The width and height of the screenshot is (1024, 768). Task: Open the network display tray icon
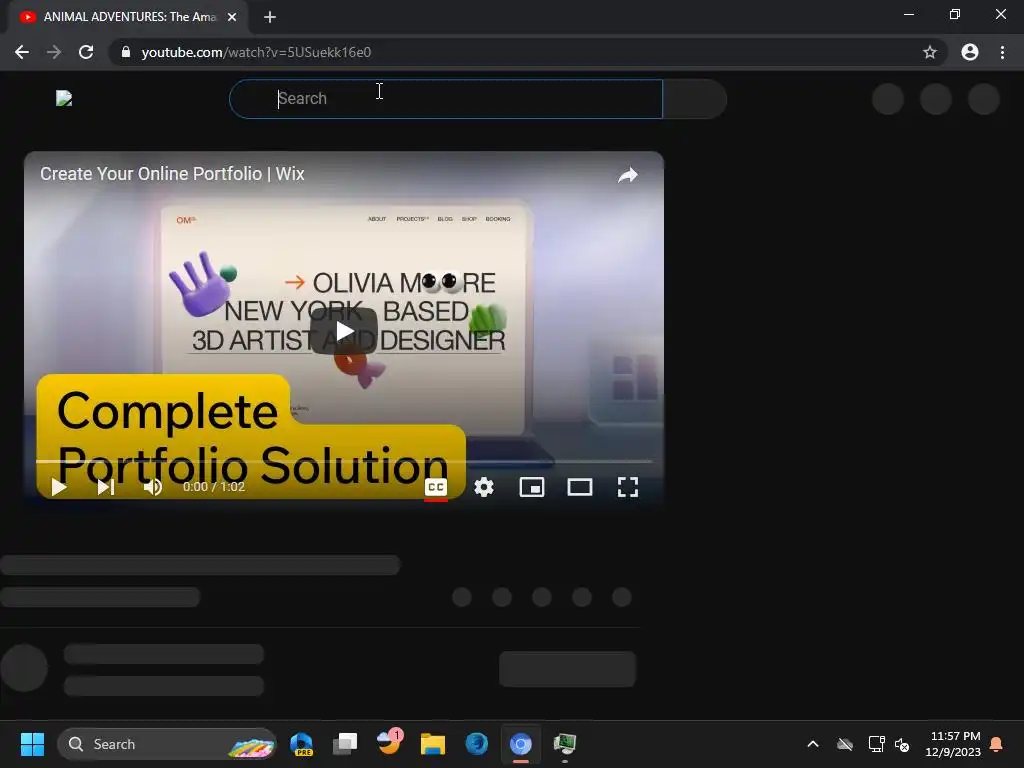(x=876, y=744)
